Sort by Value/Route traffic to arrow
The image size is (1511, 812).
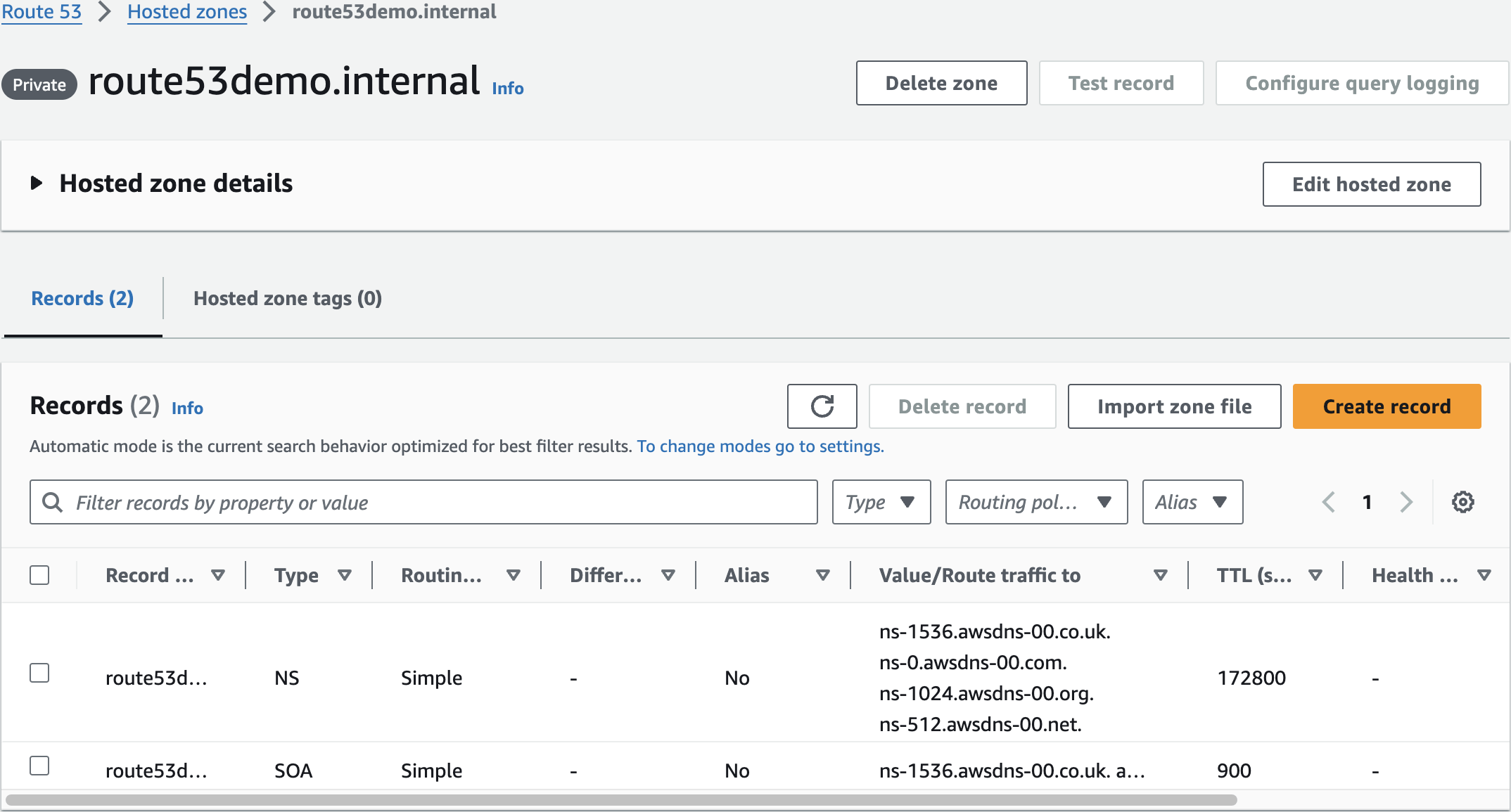(1161, 575)
